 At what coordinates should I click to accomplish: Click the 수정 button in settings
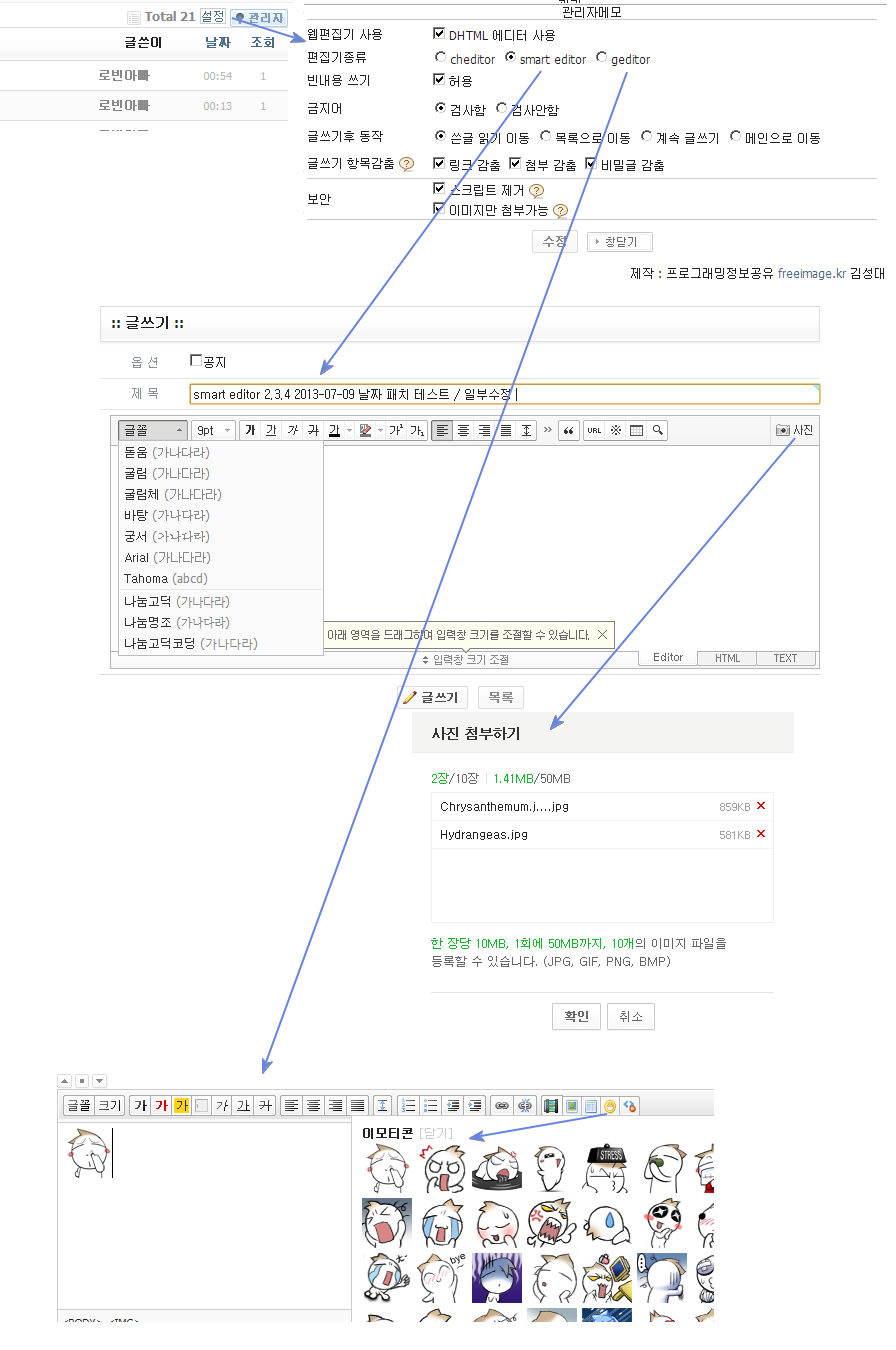click(554, 242)
